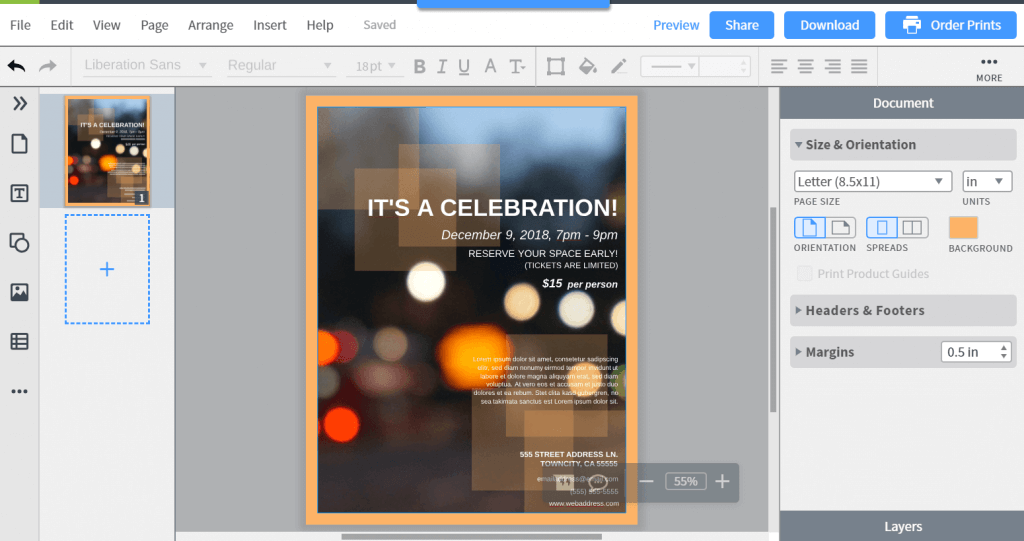Open the Letter (8.5x11) page size dropdown
Image resolution: width=1024 pixels, height=541 pixels.
coord(872,181)
